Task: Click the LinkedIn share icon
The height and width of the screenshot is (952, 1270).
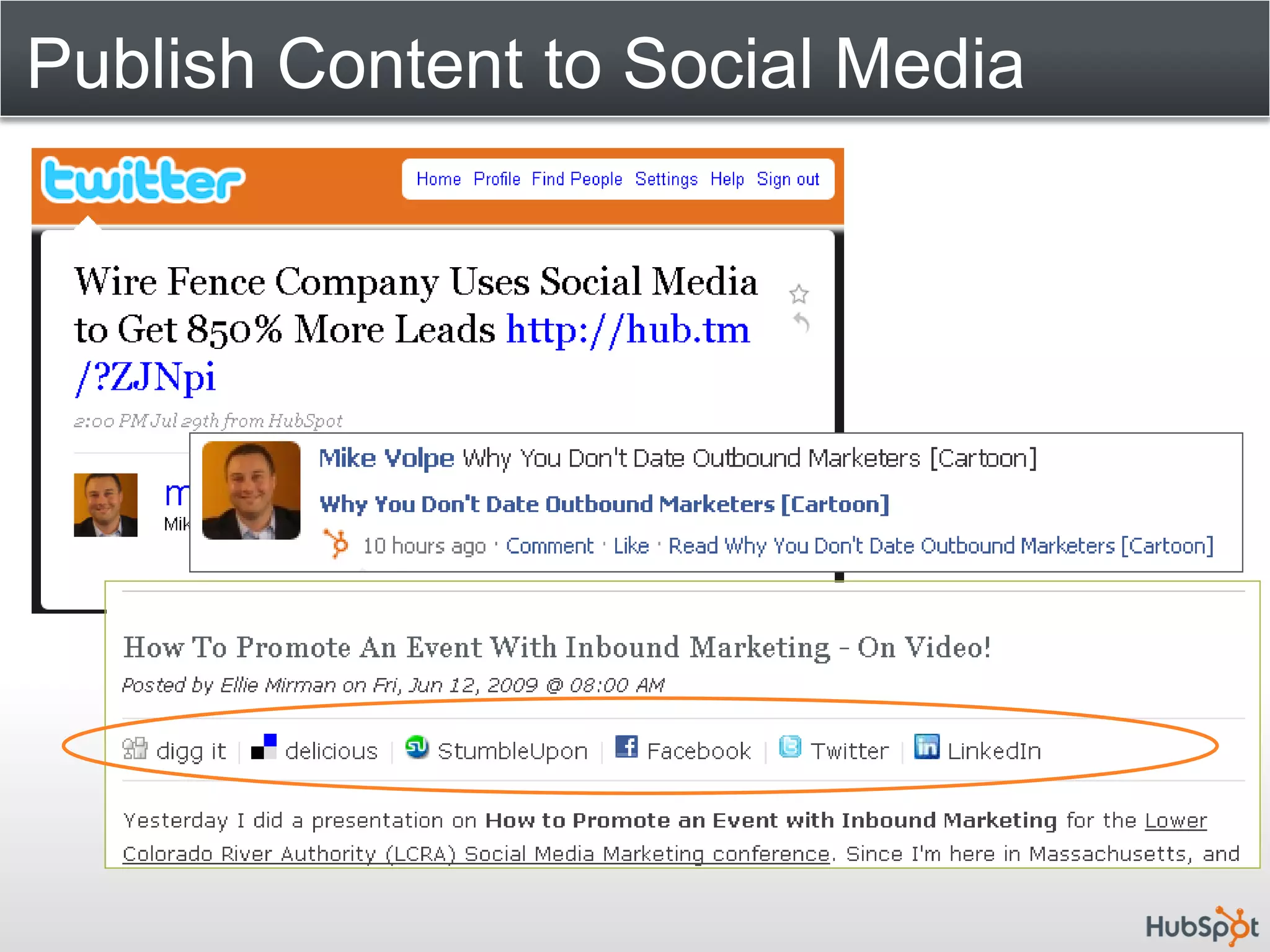Action: pyautogui.click(x=927, y=746)
